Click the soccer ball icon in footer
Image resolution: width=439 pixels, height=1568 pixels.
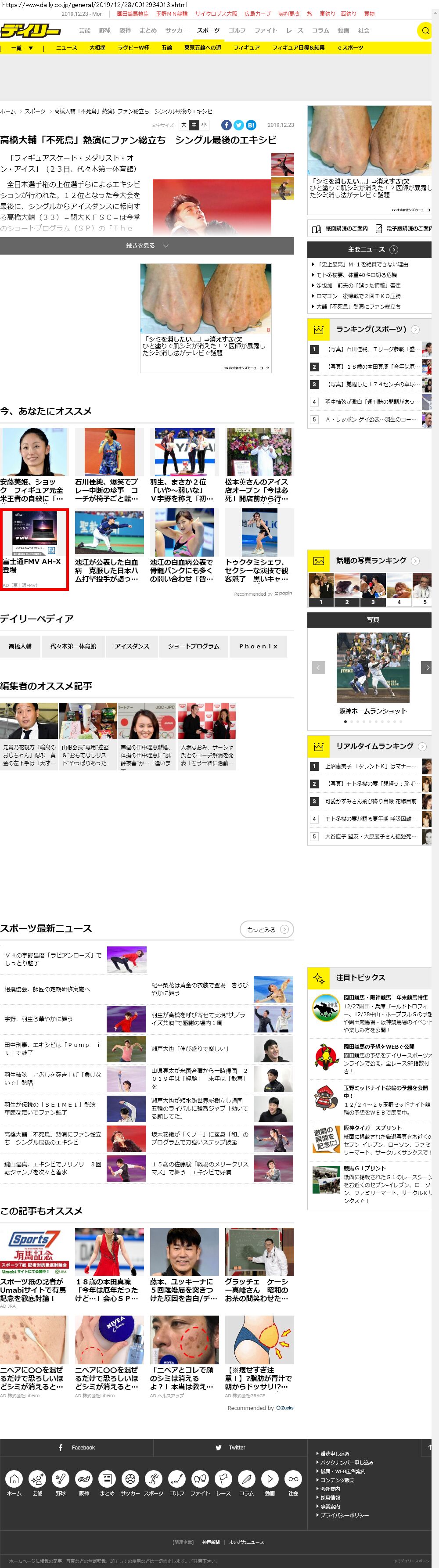pyautogui.click(x=130, y=1478)
